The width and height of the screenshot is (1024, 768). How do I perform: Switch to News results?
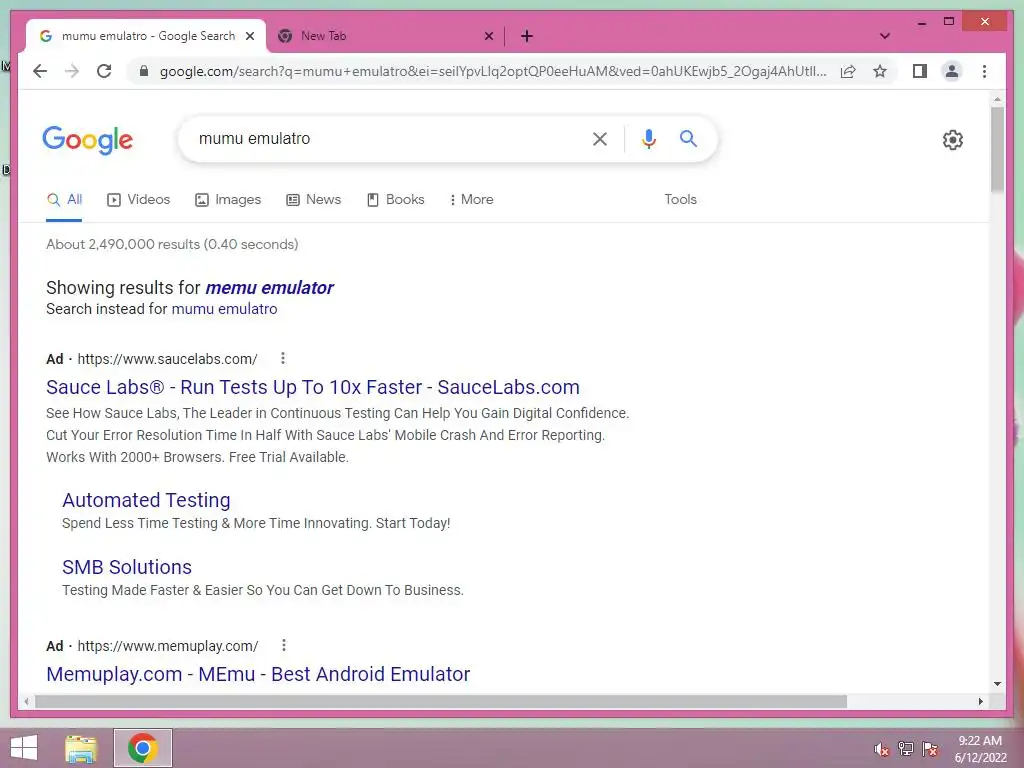coord(313,200)
